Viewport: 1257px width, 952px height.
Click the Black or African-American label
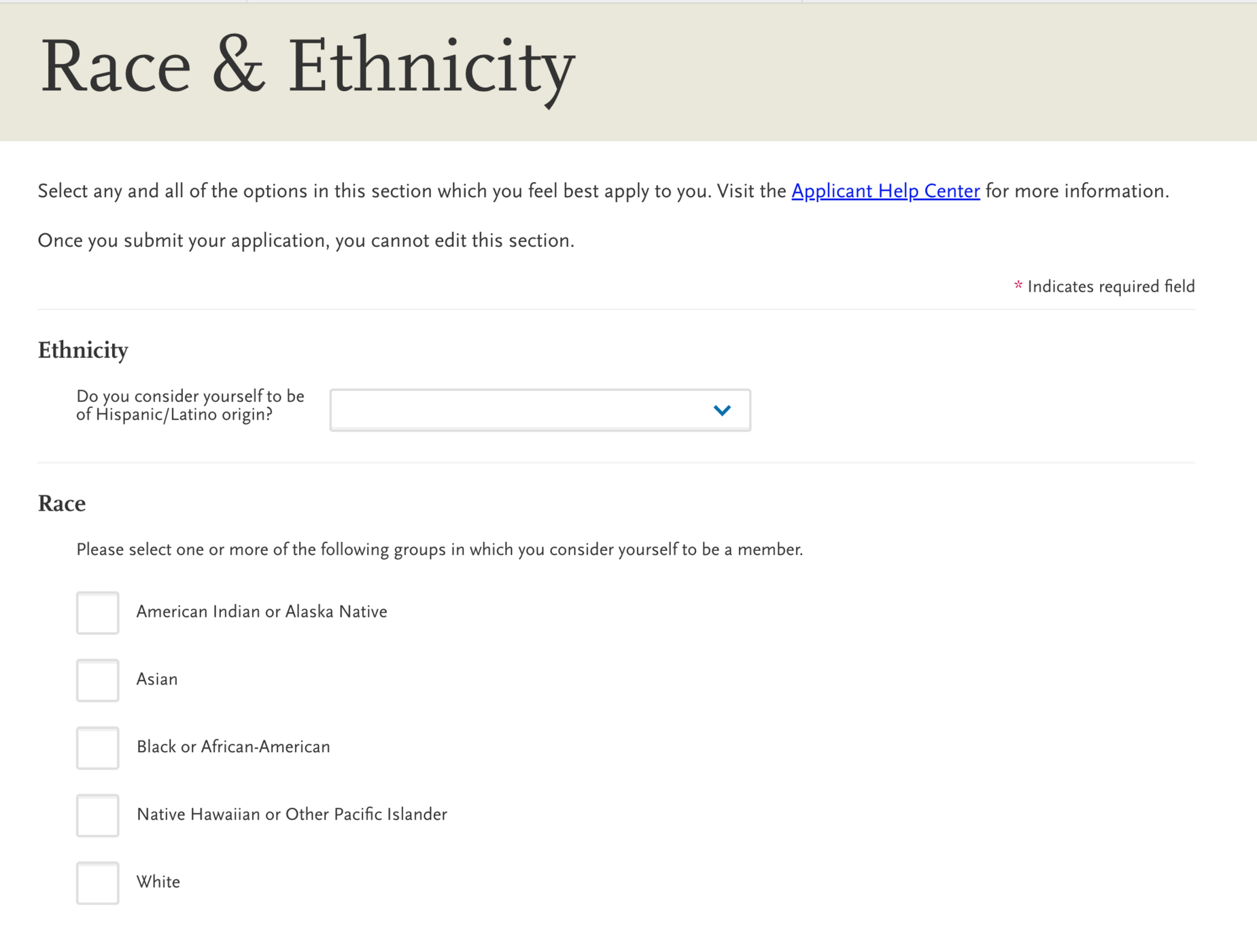click(x=233, y=747)
